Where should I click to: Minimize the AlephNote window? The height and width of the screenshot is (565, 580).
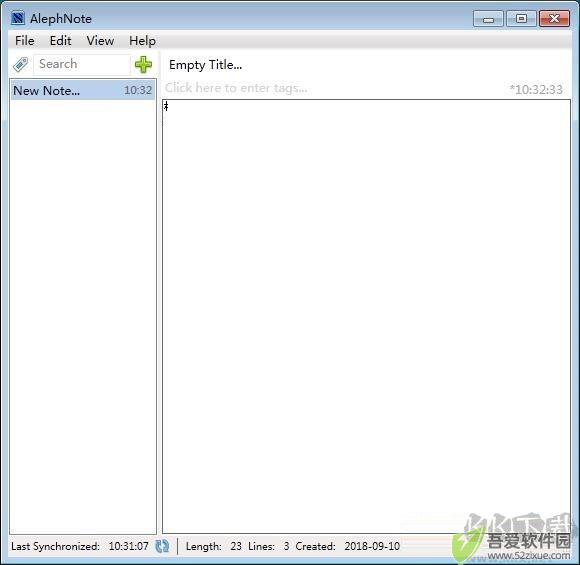[488, 19]
